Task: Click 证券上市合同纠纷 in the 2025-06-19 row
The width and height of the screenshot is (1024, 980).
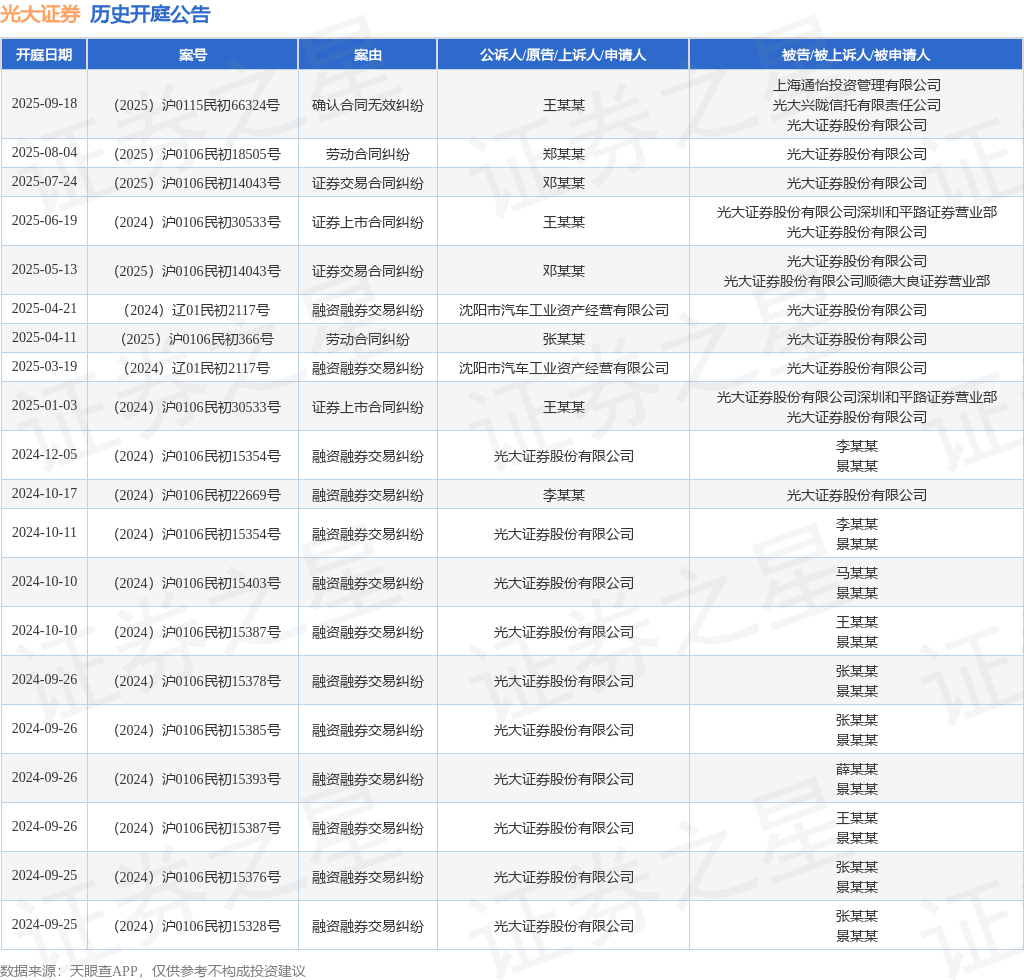Action: [x=368, y=222]
